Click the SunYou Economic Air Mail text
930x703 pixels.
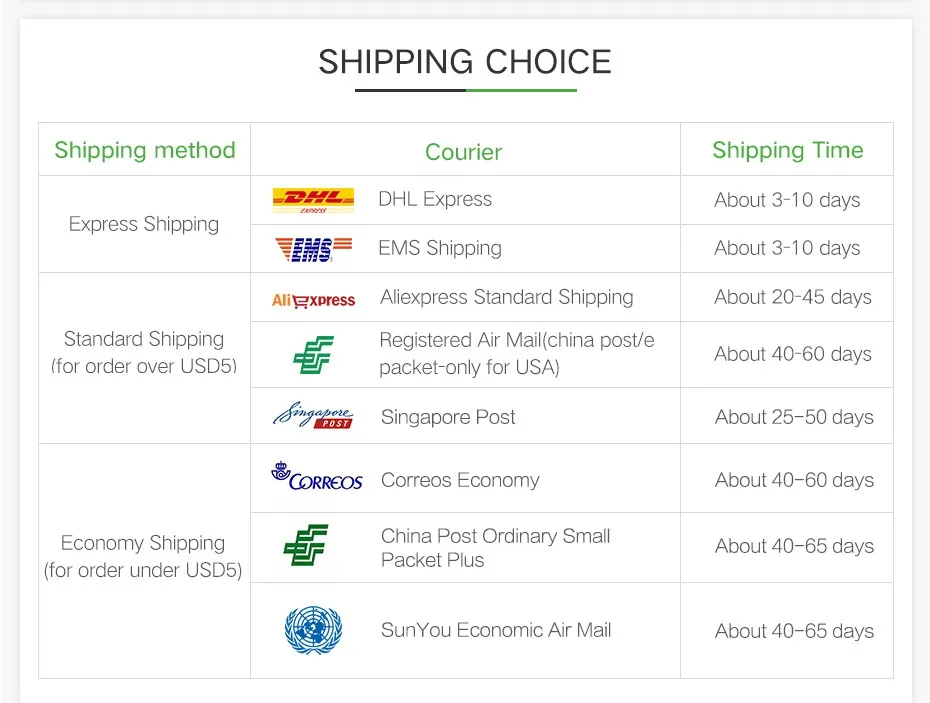click(x=496, y=630)
